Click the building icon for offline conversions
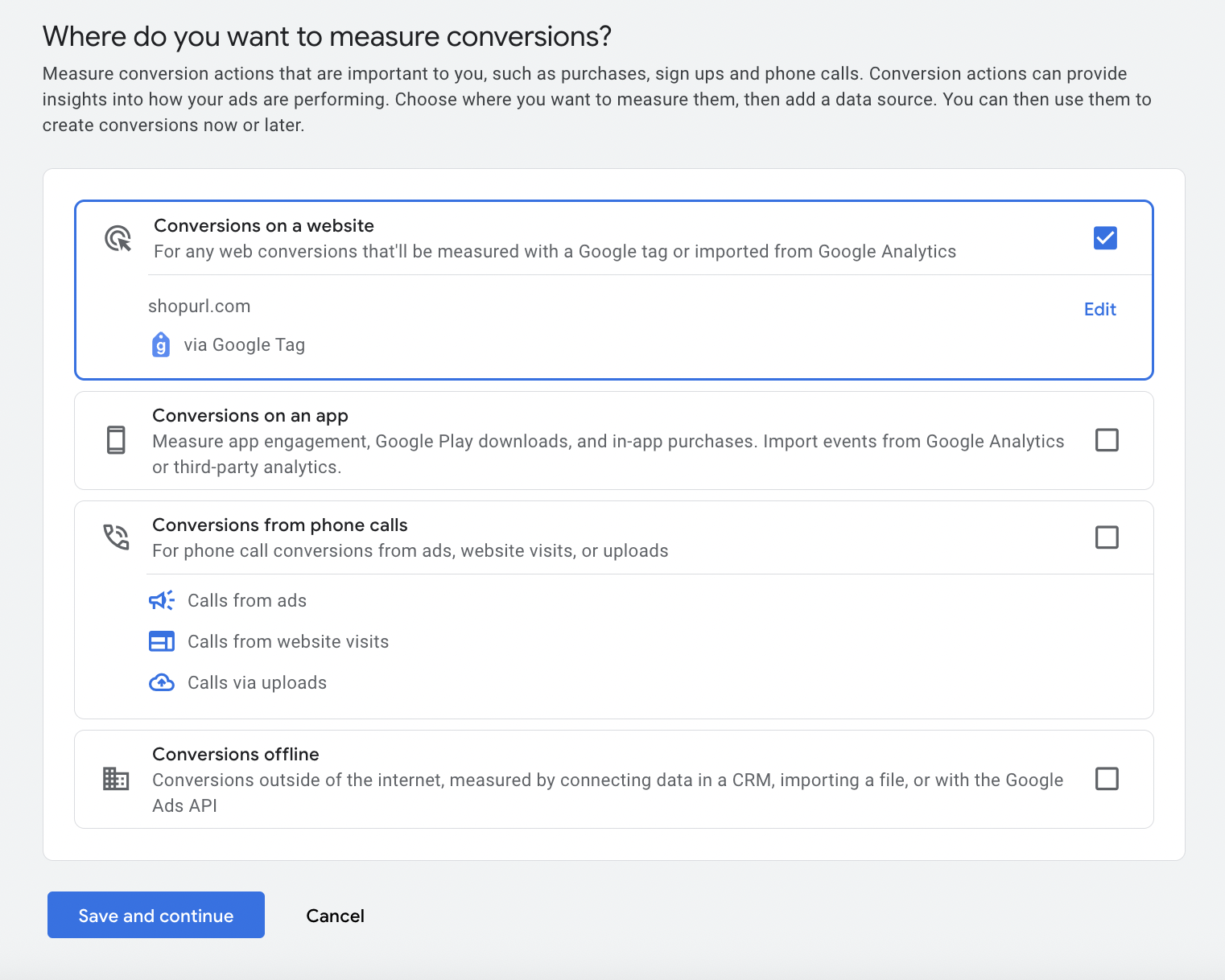Viewport: 1225px width, 980px height. (x=117, y=779)
